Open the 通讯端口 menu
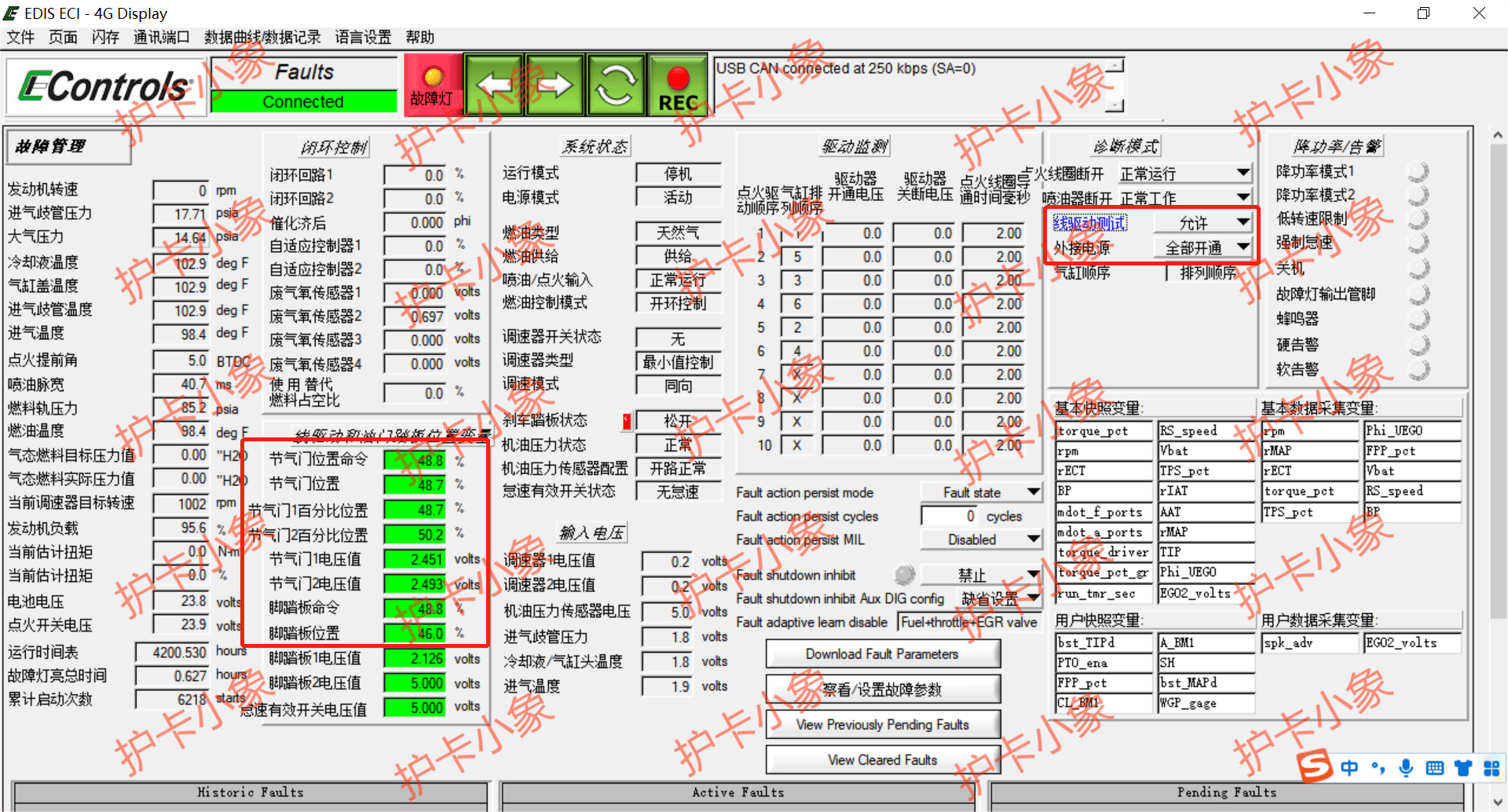The height and width of the screenshot is (812, 1508). pyautogui.click(x=161, y=37)
